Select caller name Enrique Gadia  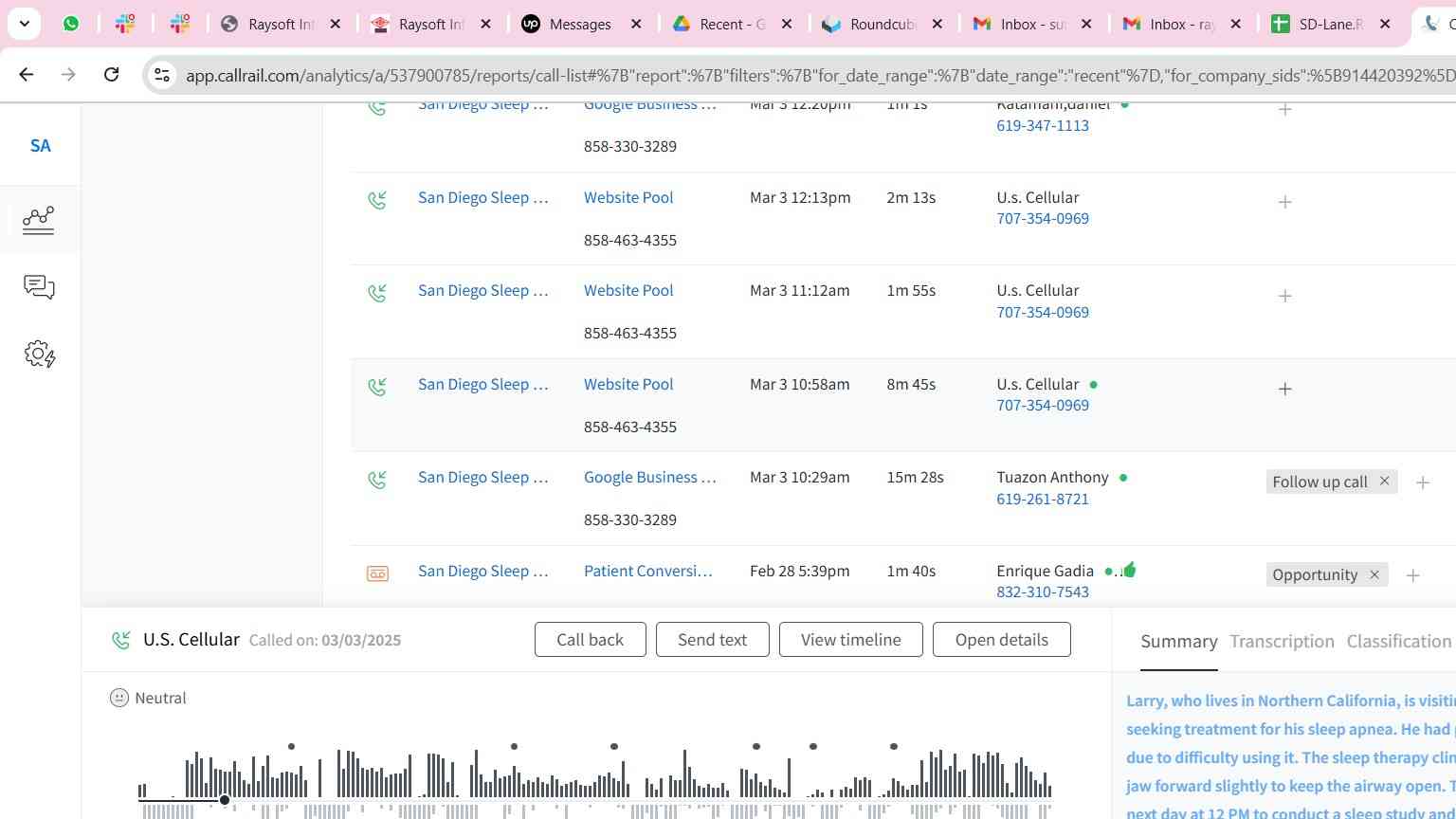tap(1045, 572)
